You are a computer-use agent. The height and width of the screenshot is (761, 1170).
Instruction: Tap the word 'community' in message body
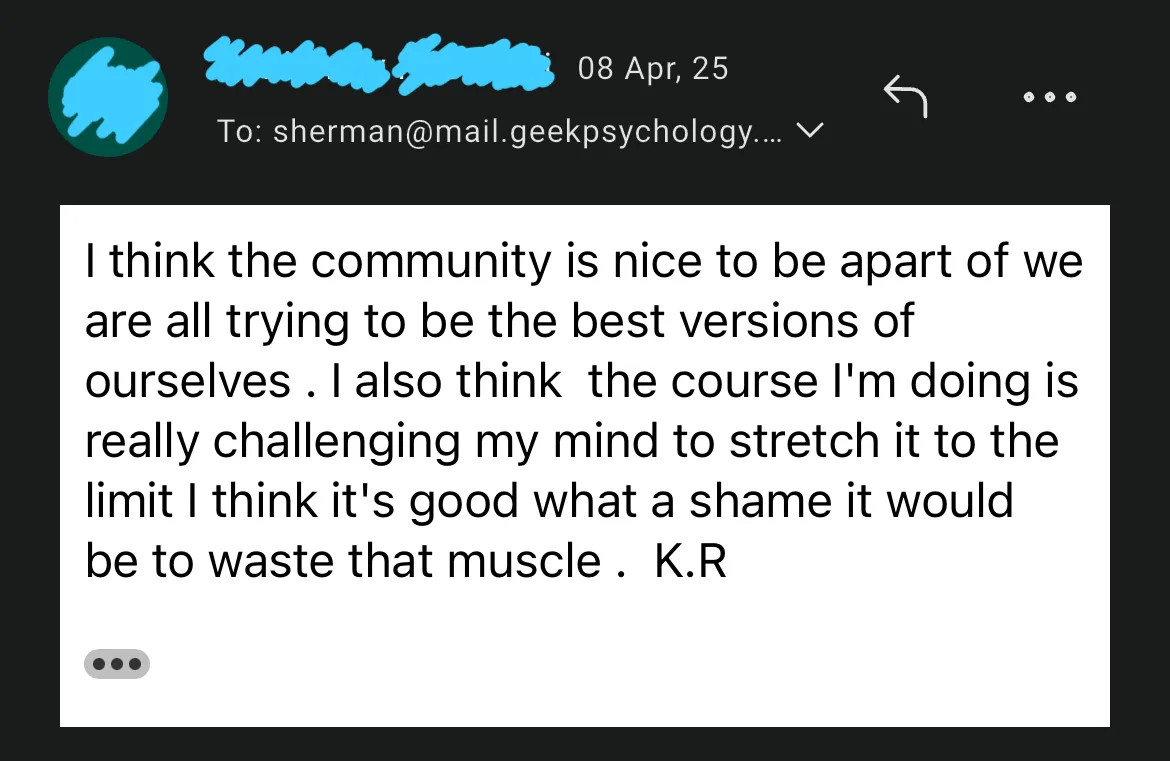click(x=430, y=261)
